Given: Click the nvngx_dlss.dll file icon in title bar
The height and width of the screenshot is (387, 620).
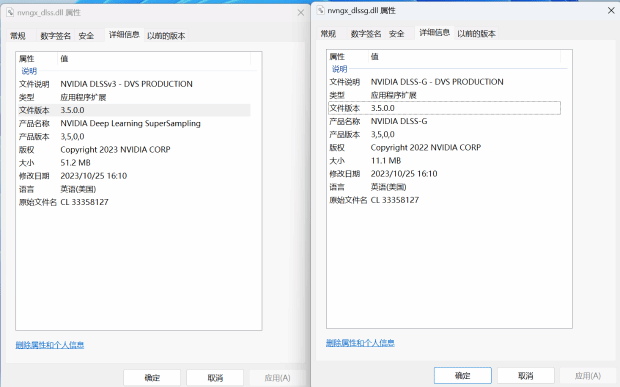Looking at the screenshot, I should pos(10,12).
